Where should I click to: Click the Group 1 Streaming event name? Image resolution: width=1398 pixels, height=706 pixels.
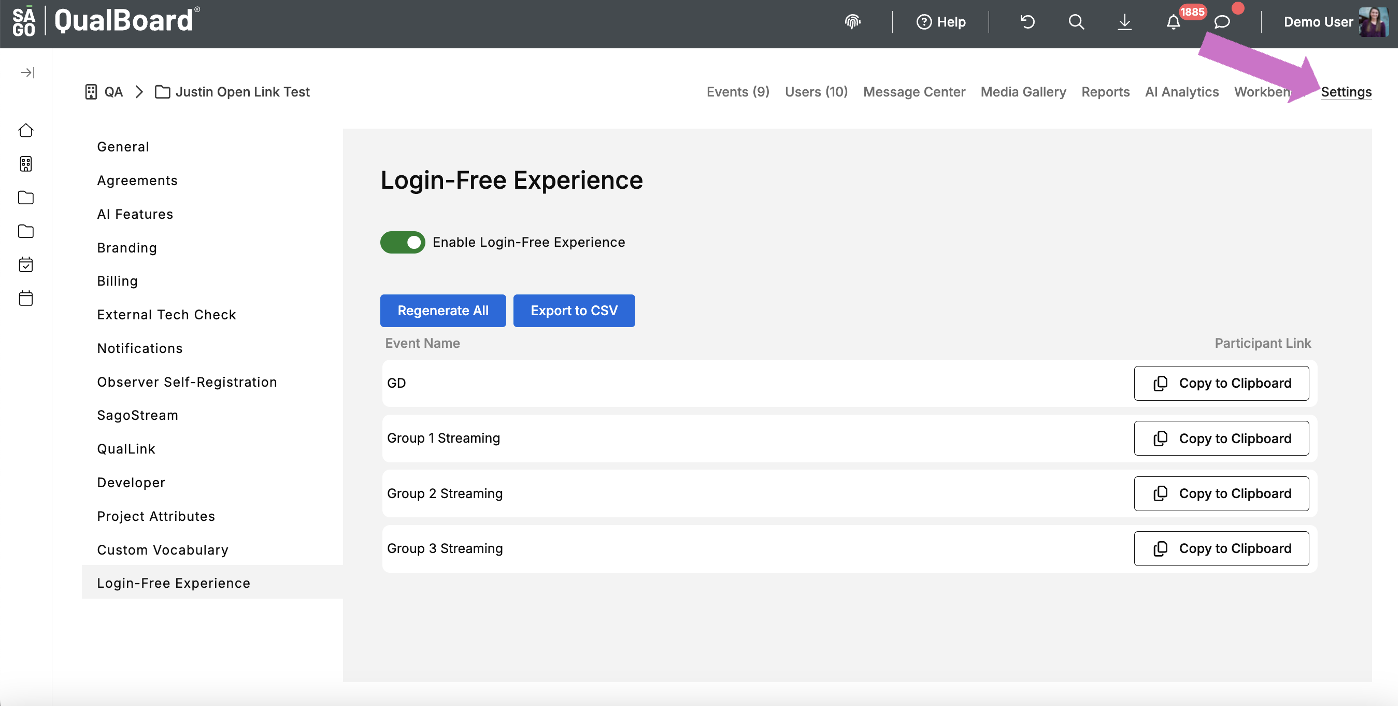[x=444, y=438]
